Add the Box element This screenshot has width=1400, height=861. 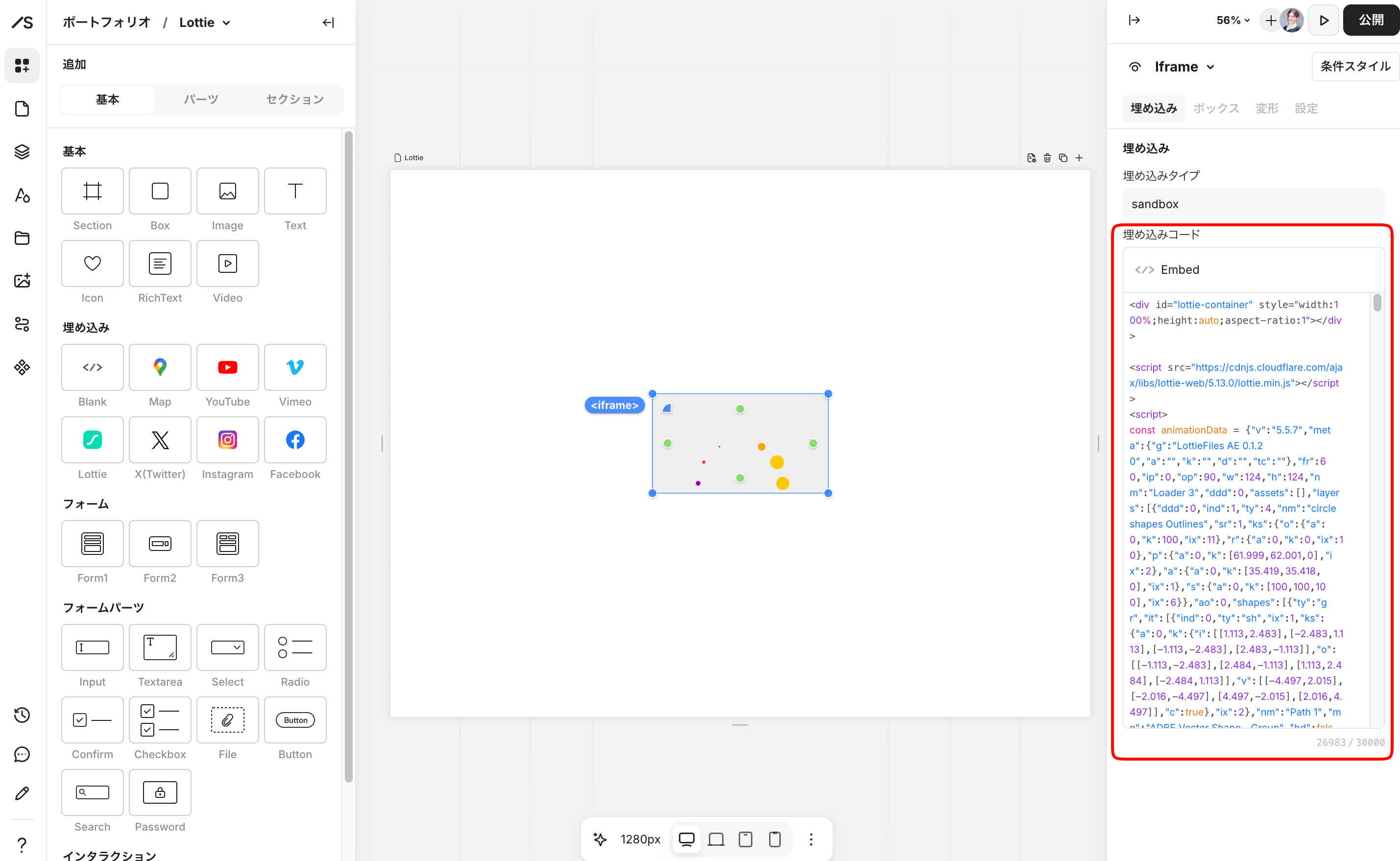pos(160,191)
